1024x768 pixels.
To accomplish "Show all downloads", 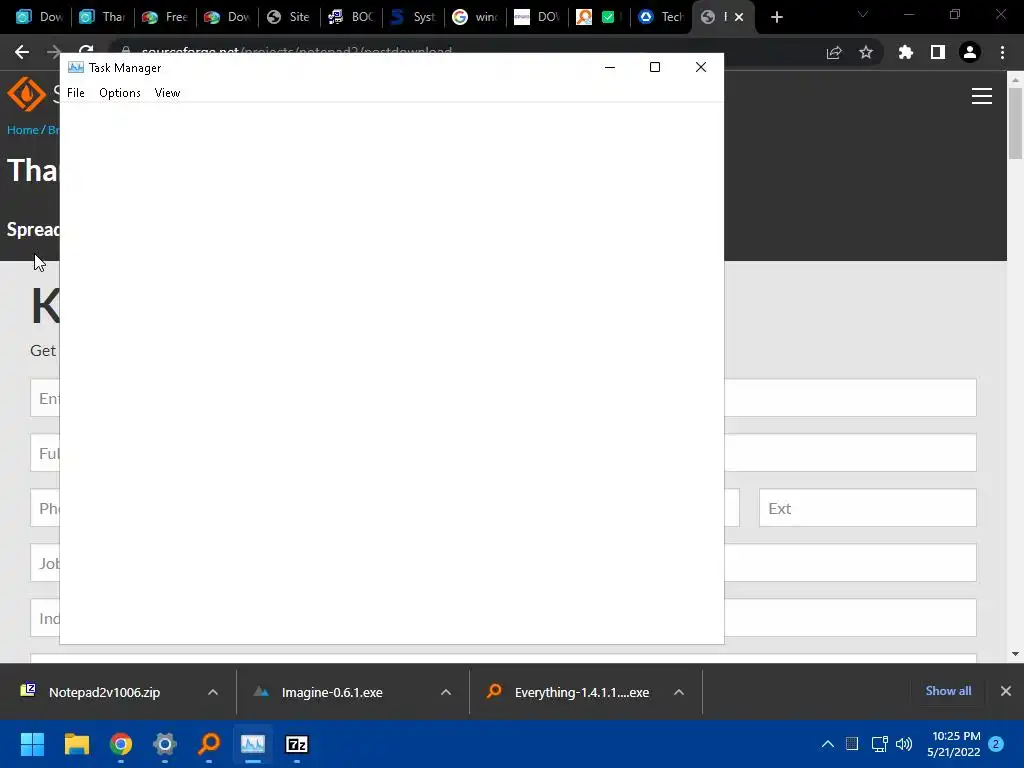I will [x=948, y=691].
